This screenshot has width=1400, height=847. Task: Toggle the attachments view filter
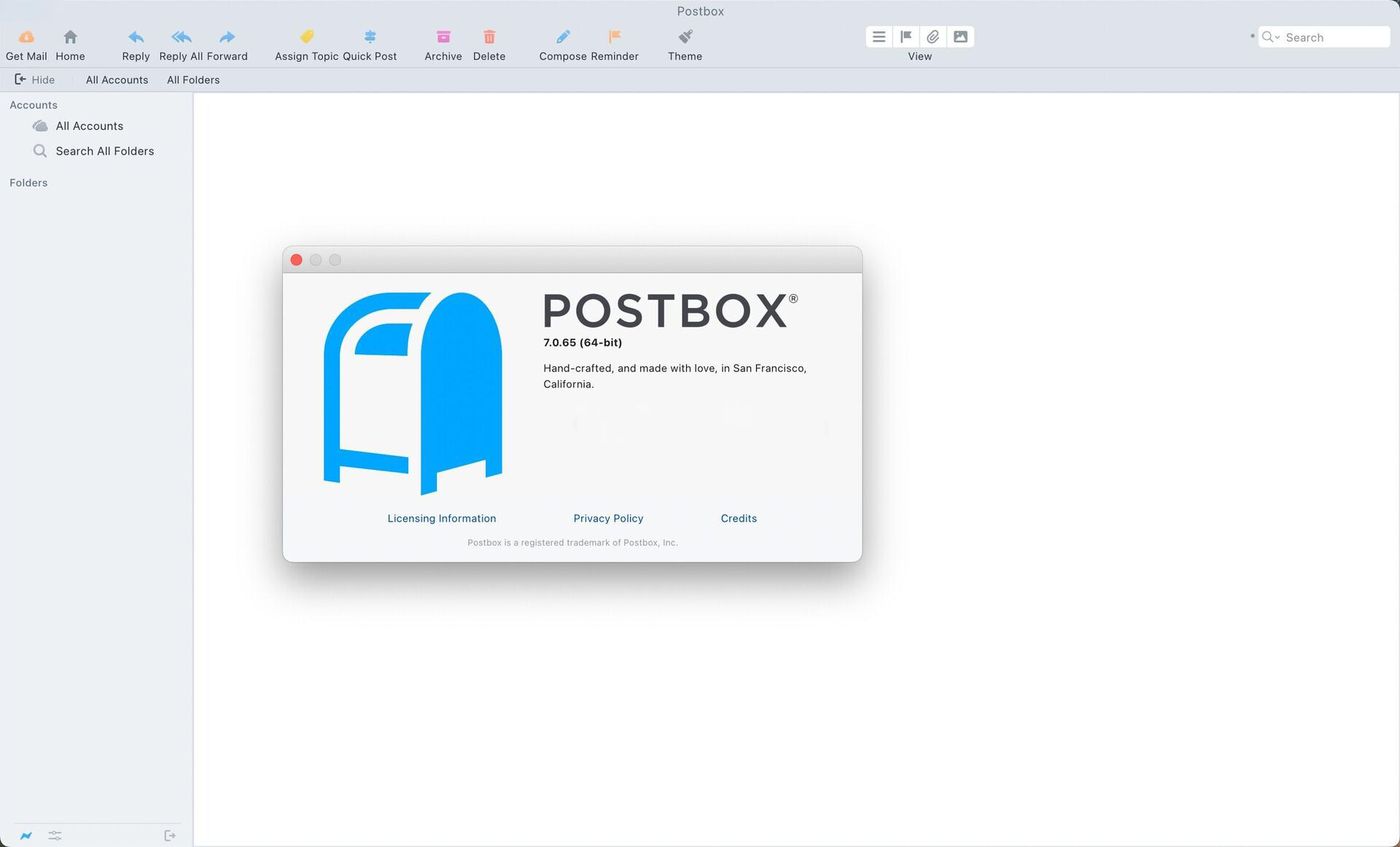933,36
